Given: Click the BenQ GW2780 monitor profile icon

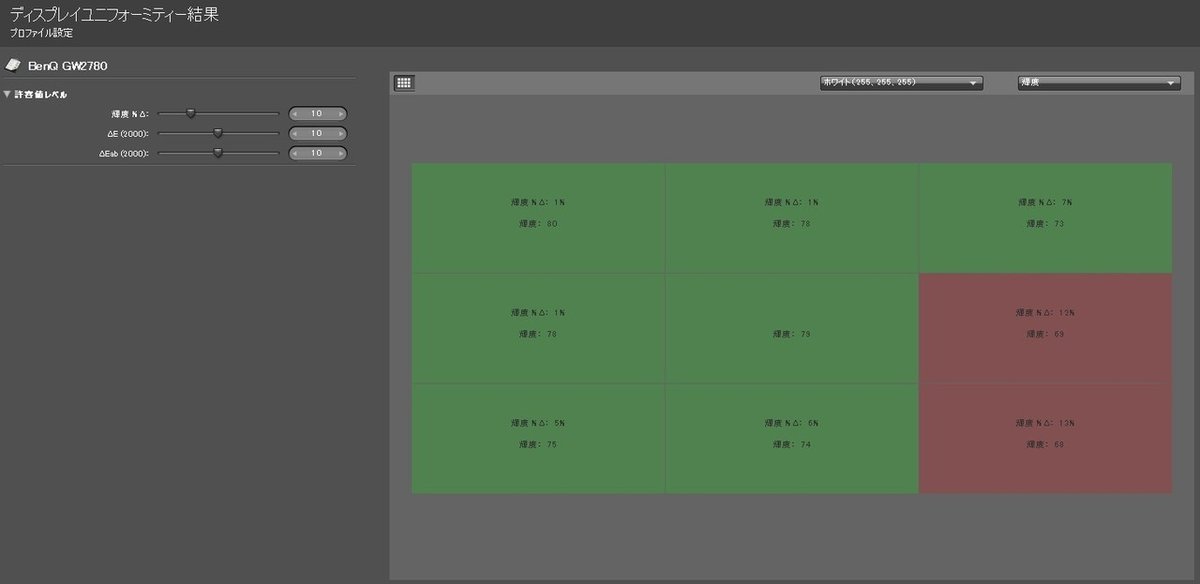Looking at the screenshot, I should tap(13, 66).
